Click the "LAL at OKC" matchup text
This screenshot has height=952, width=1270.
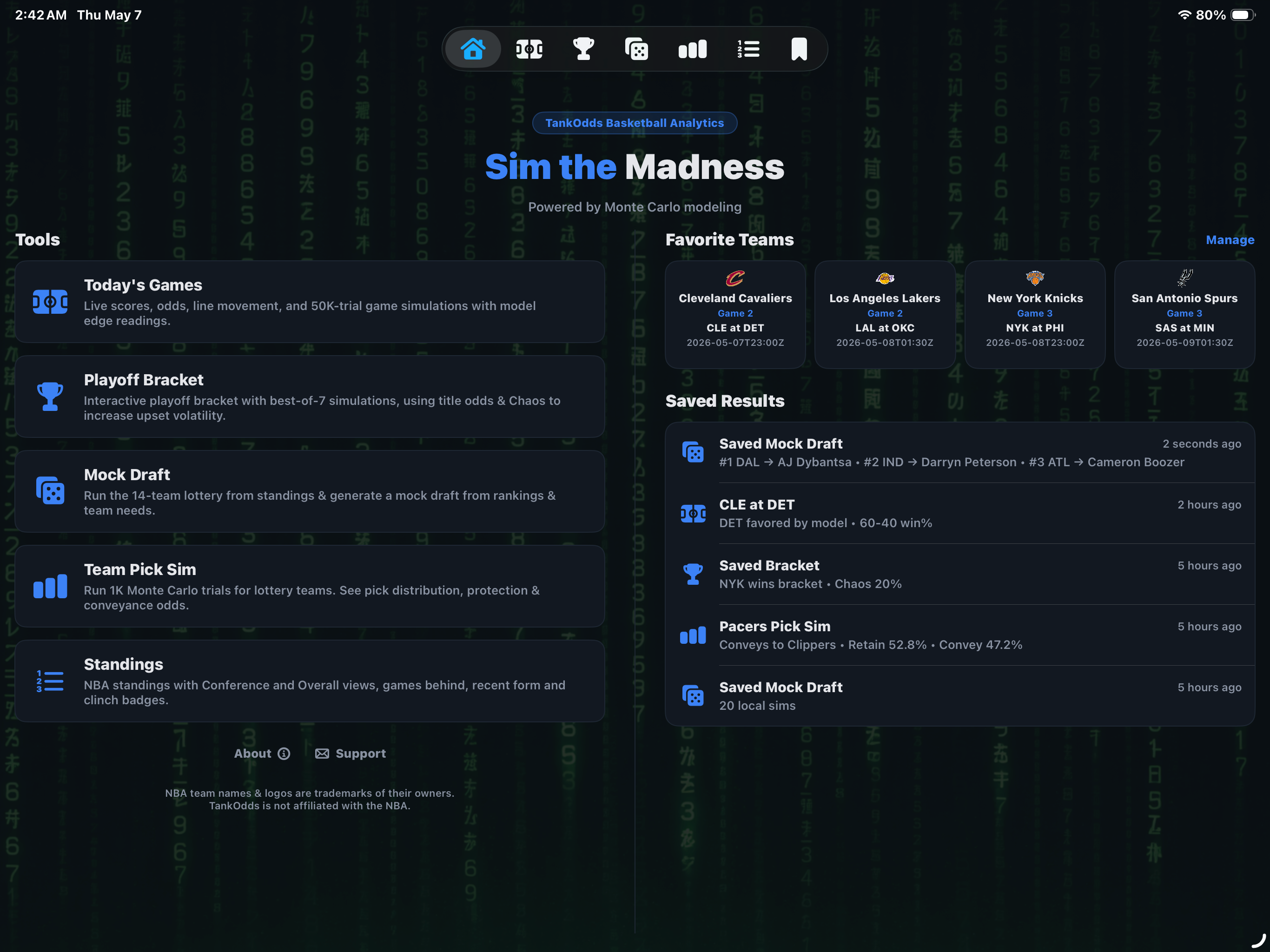[x=885, y=328]
